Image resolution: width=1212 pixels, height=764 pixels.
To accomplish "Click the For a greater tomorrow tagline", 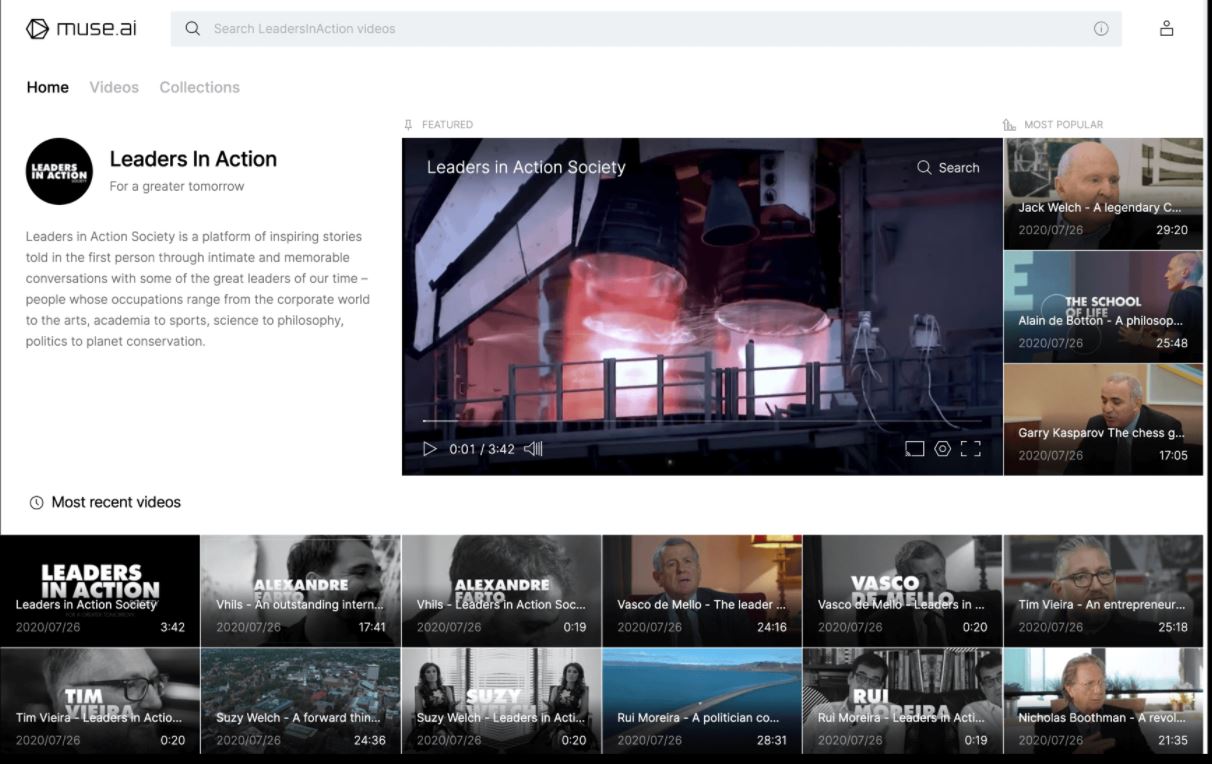I will (177, 186).
